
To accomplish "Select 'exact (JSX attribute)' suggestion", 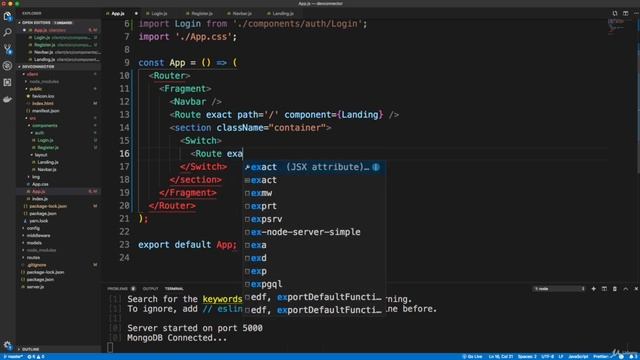I will [314, 167].
